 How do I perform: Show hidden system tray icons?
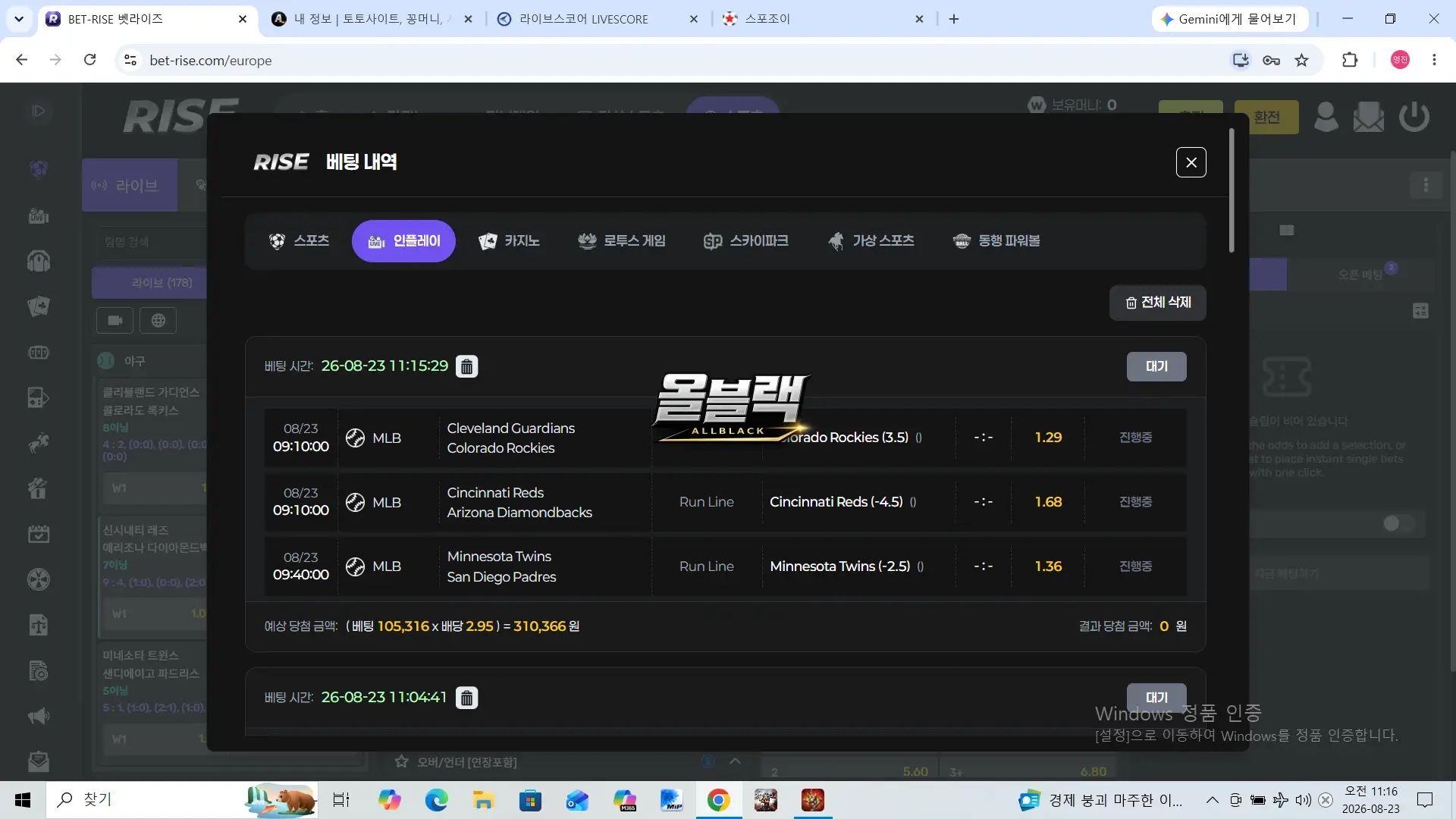[x=1213, y=800]
